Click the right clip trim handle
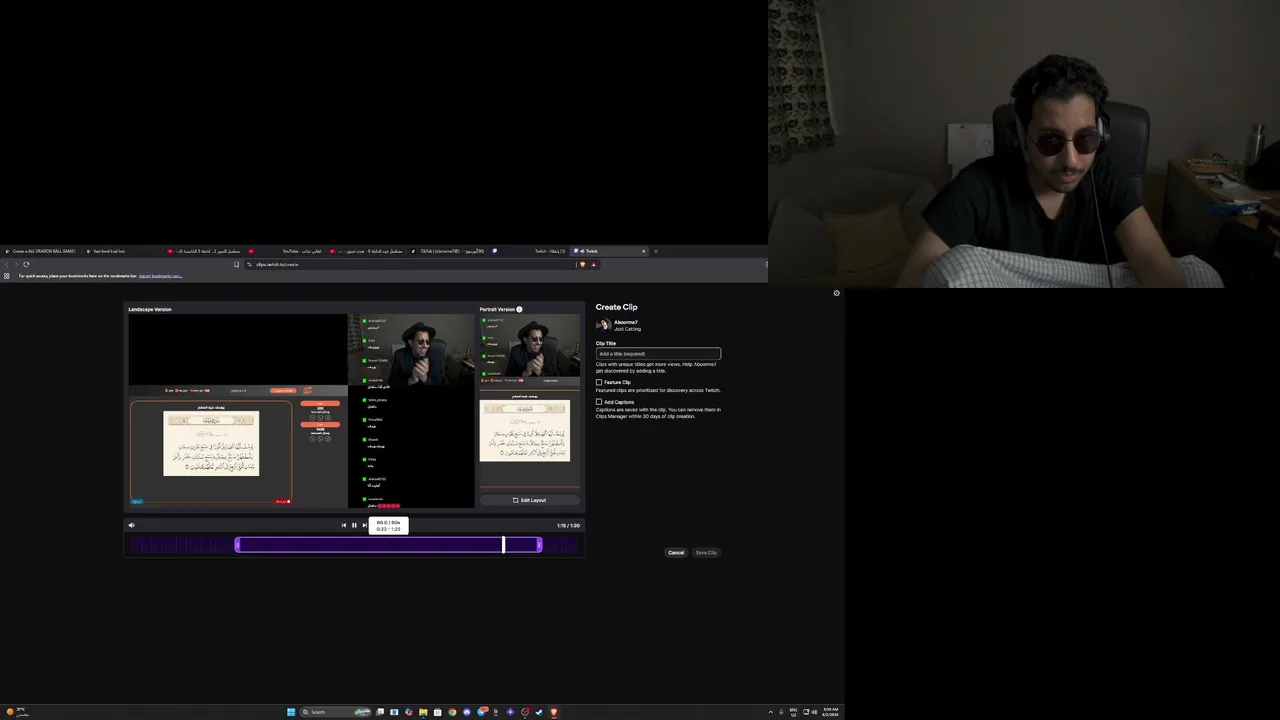Screen dimensions: 1280x720 pos(540,544)
